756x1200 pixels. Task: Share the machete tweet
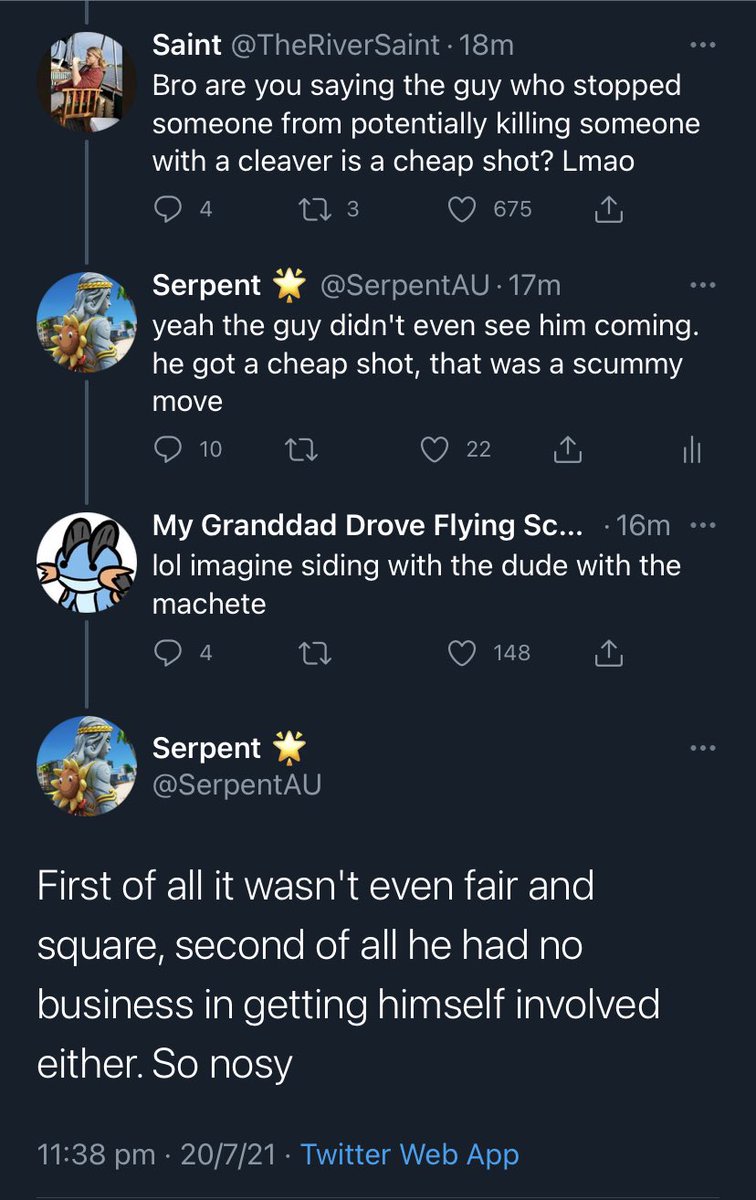coord(609,653)
